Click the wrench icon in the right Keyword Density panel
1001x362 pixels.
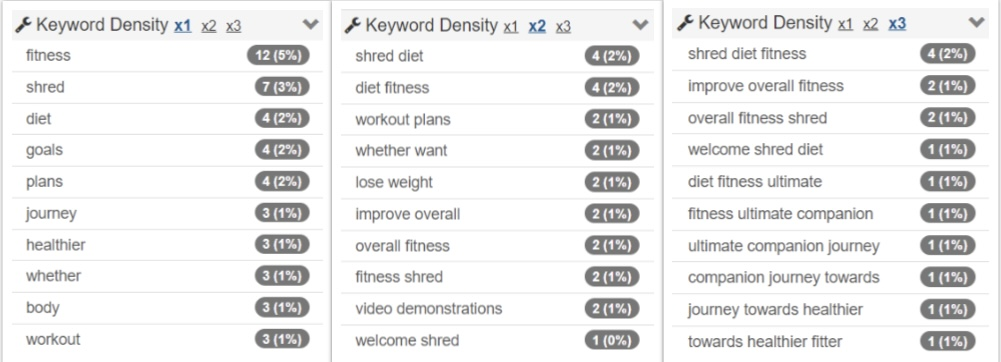685,23
